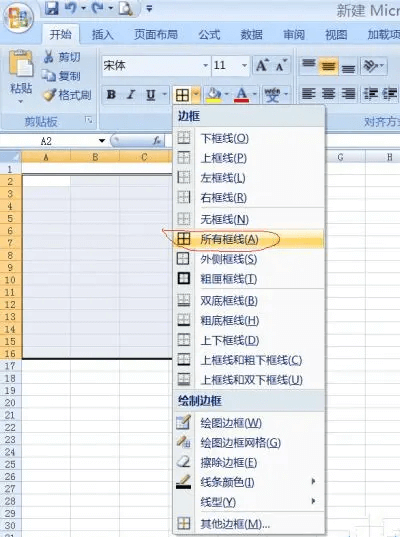Choose the erase border eraser icon
400x537 pixels.
pyautogui.click(x=184, y=462)
